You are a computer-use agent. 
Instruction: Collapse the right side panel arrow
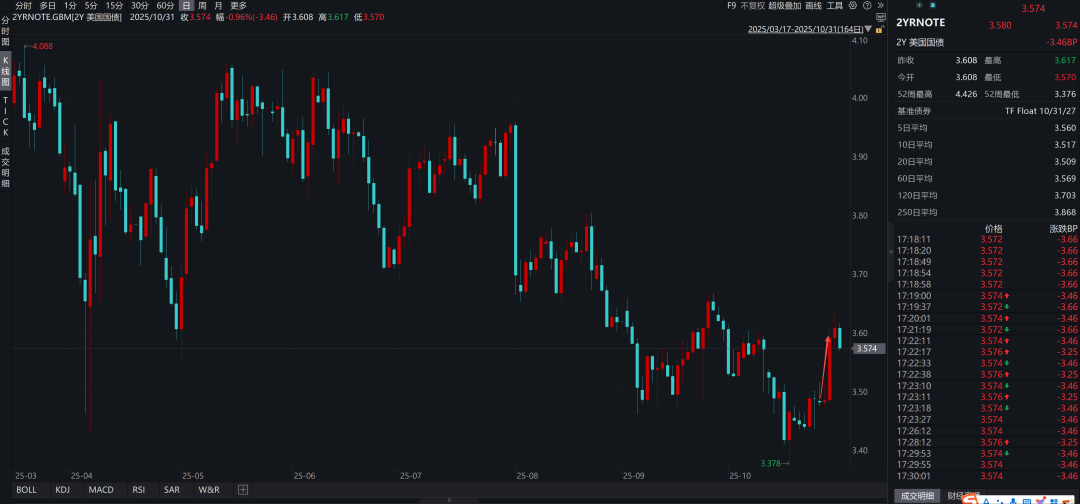pos(890,253)
